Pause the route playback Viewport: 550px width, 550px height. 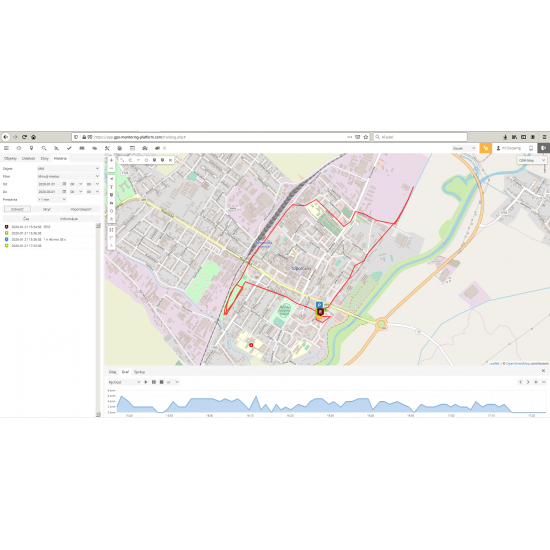(x=154, y=382)
